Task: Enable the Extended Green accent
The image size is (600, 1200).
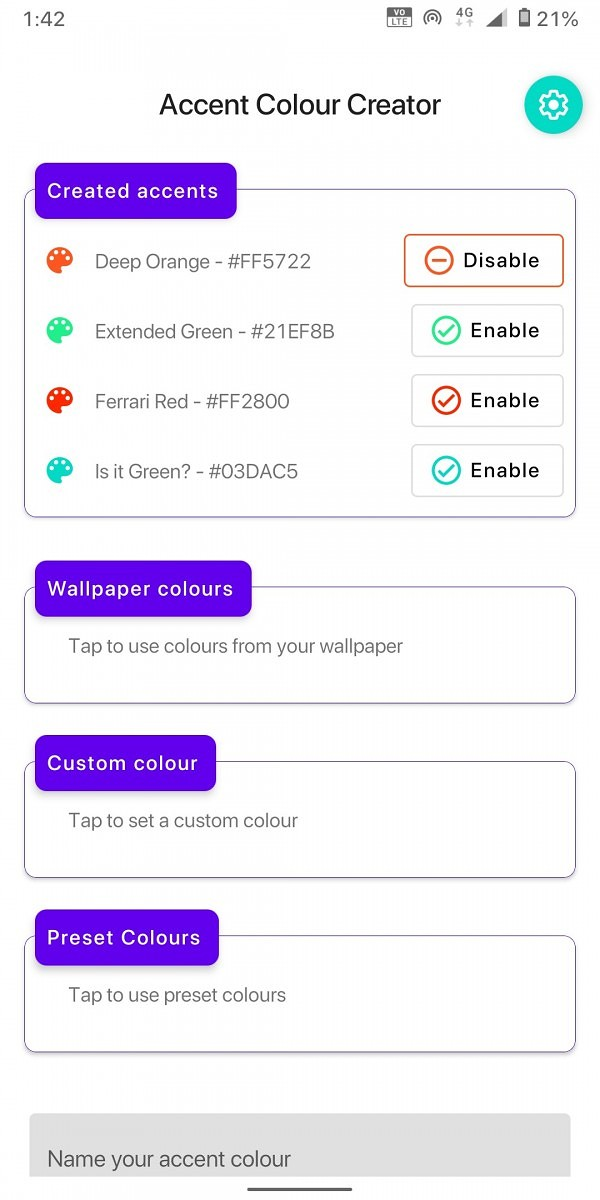Action: click(x=487, y=331)
